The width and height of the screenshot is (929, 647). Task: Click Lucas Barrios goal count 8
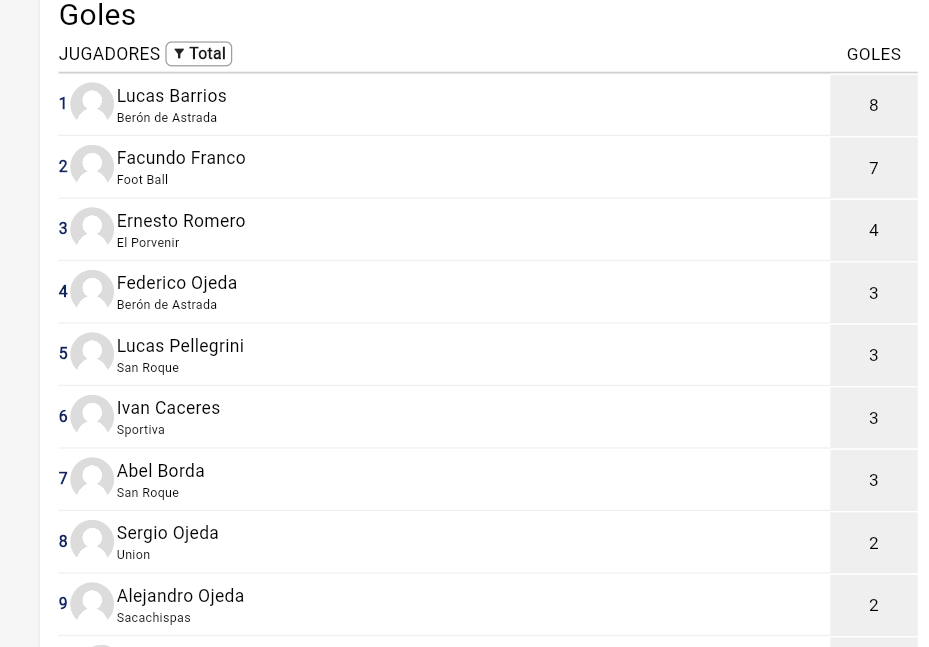(872, 105)
